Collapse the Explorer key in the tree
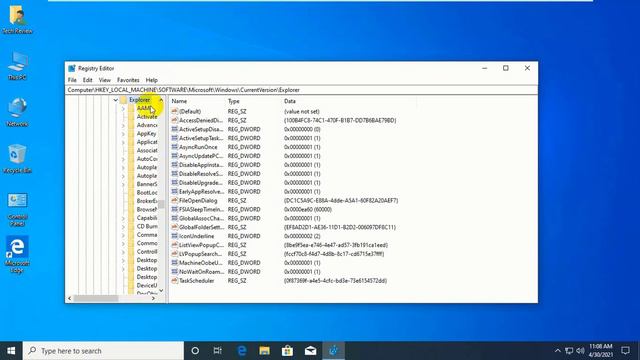 tap(116, 100)
